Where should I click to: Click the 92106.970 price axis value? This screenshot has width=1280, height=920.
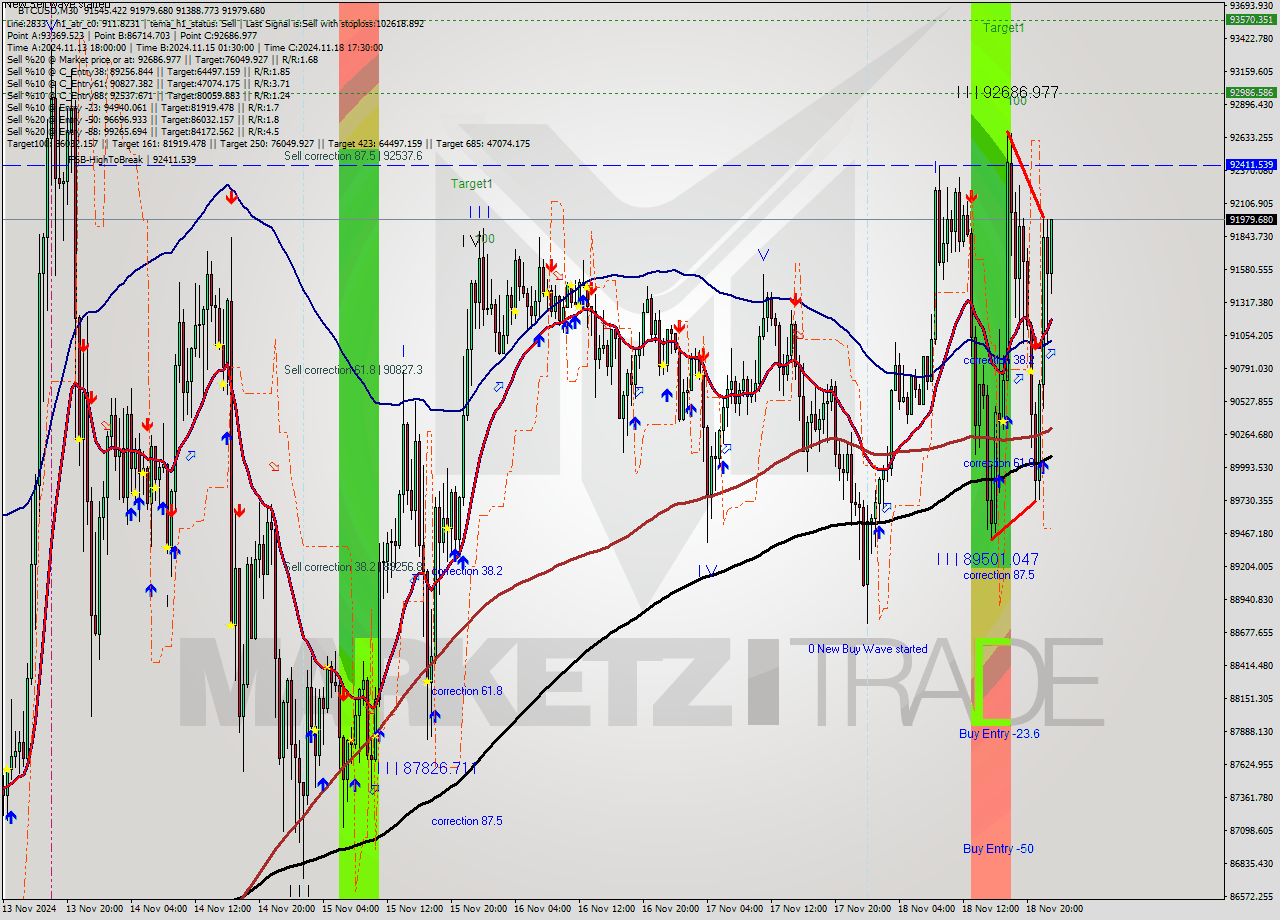[x=1251, y=204]
